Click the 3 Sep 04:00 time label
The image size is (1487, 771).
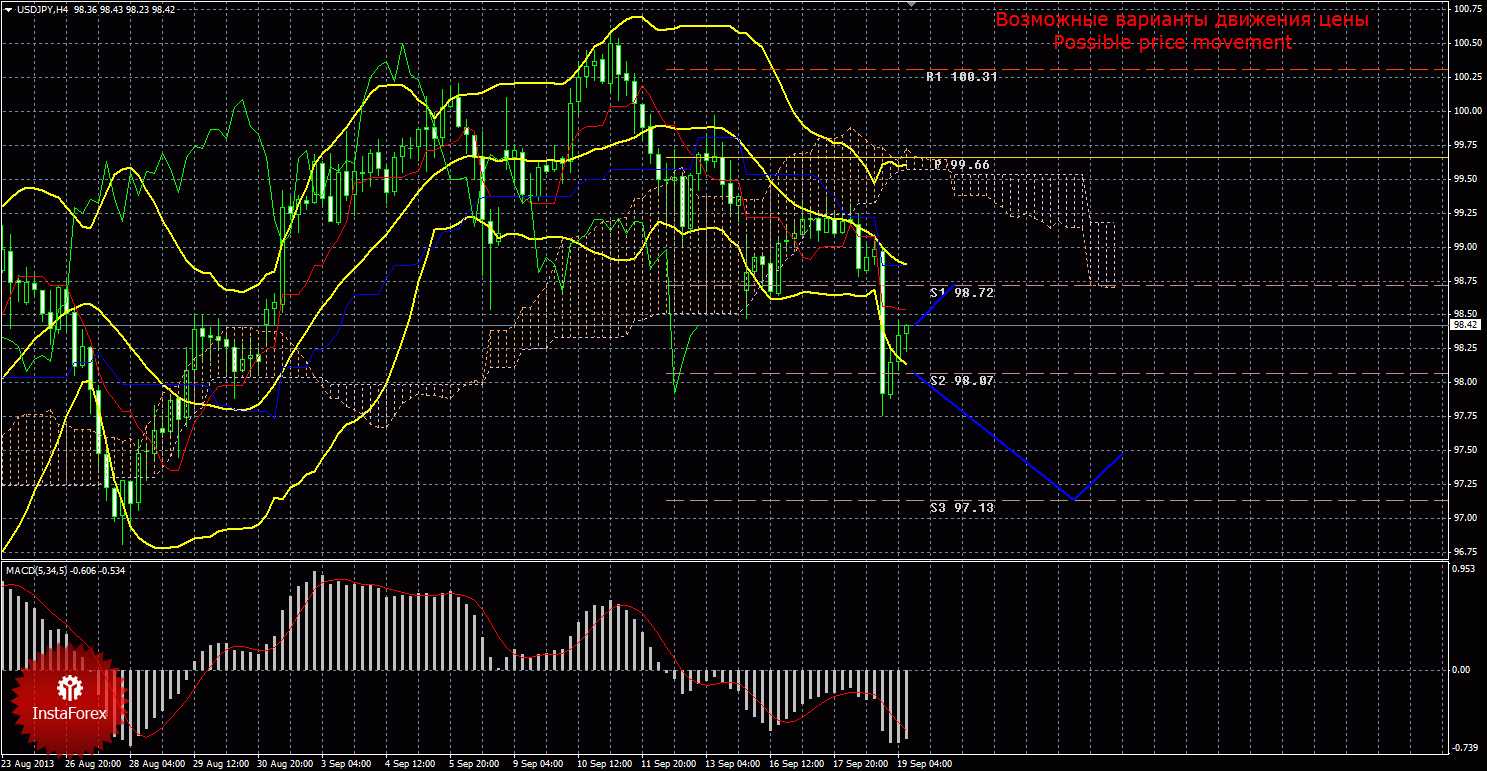pos(348,763)
